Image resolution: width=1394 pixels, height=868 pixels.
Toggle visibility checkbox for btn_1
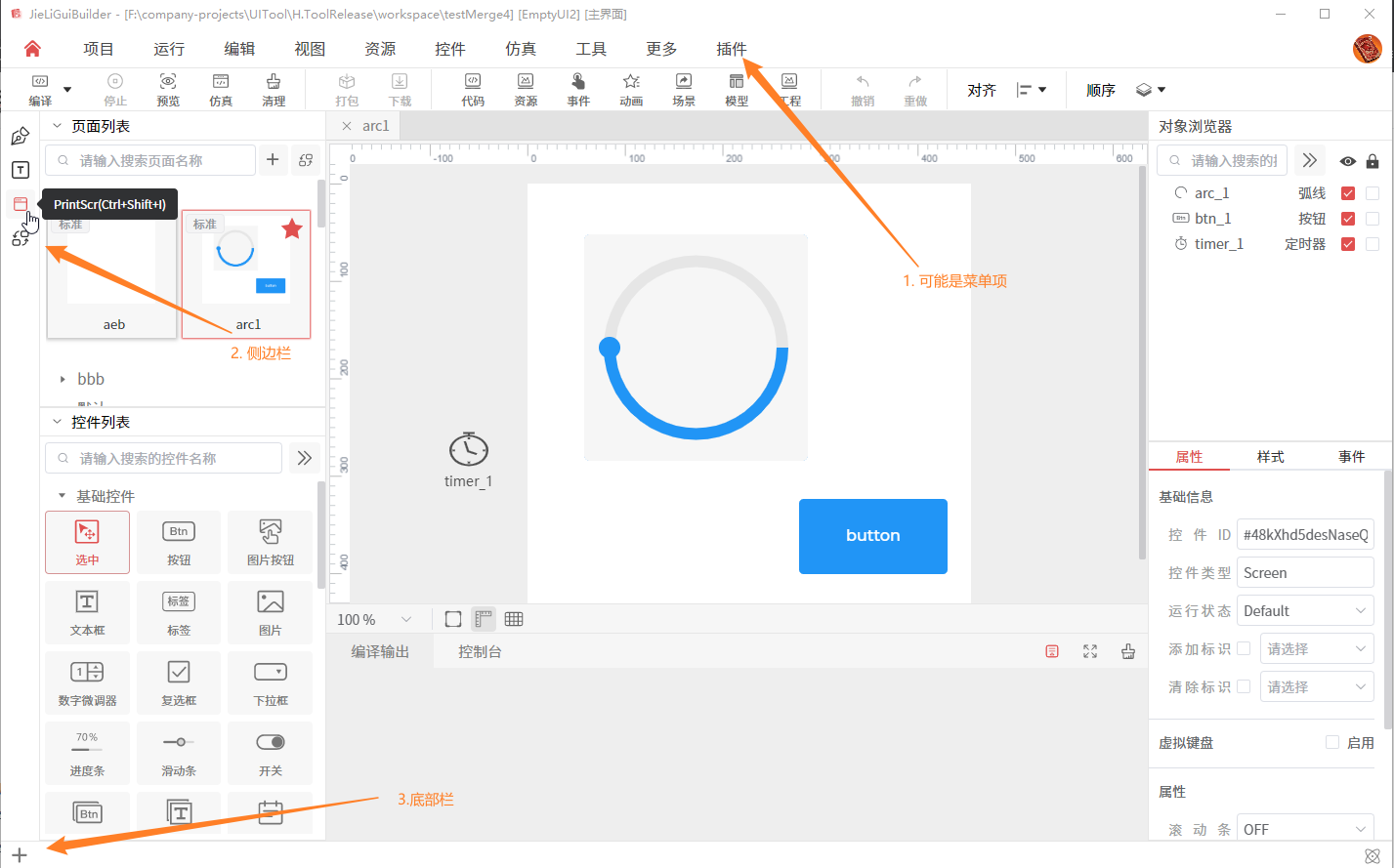click(x=1348, y=219)
